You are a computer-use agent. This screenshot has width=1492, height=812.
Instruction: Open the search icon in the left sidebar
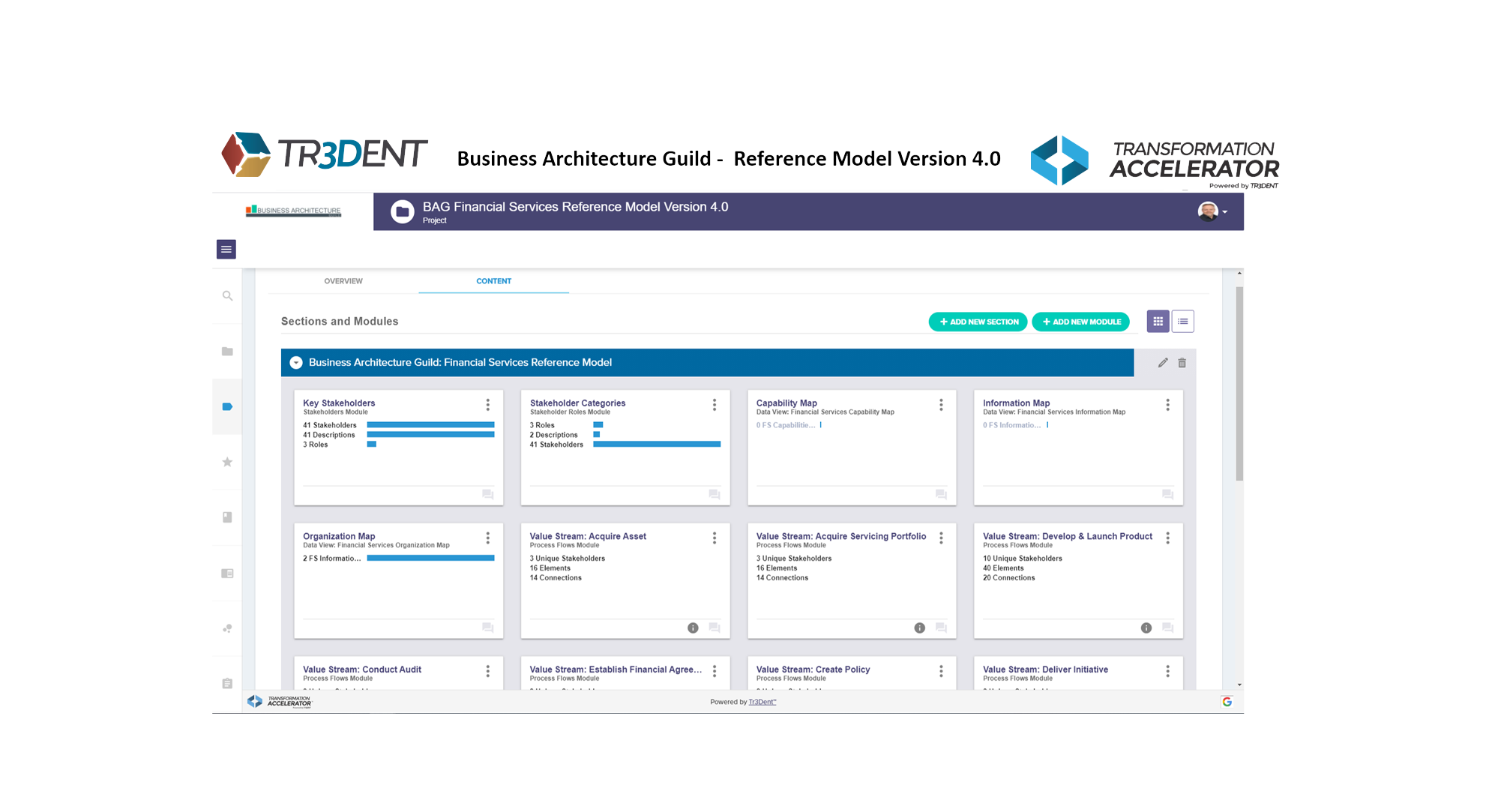point(226,295)
